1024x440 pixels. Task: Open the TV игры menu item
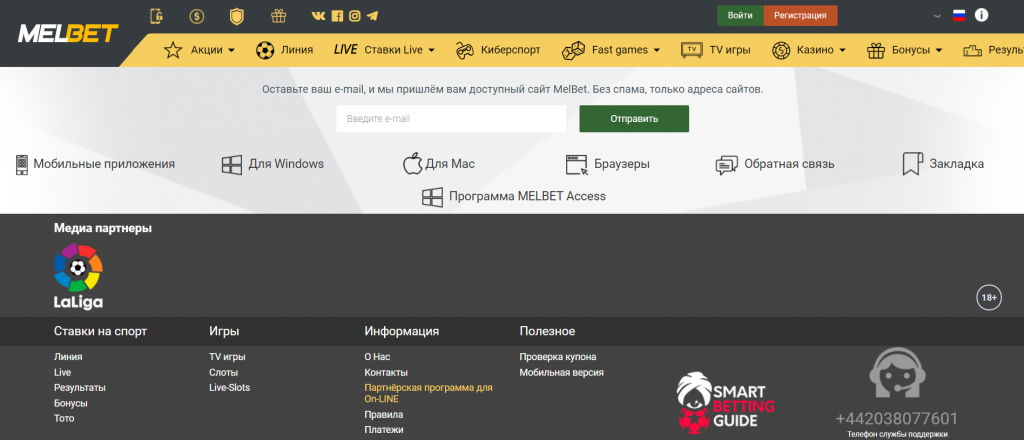point(729,50)
